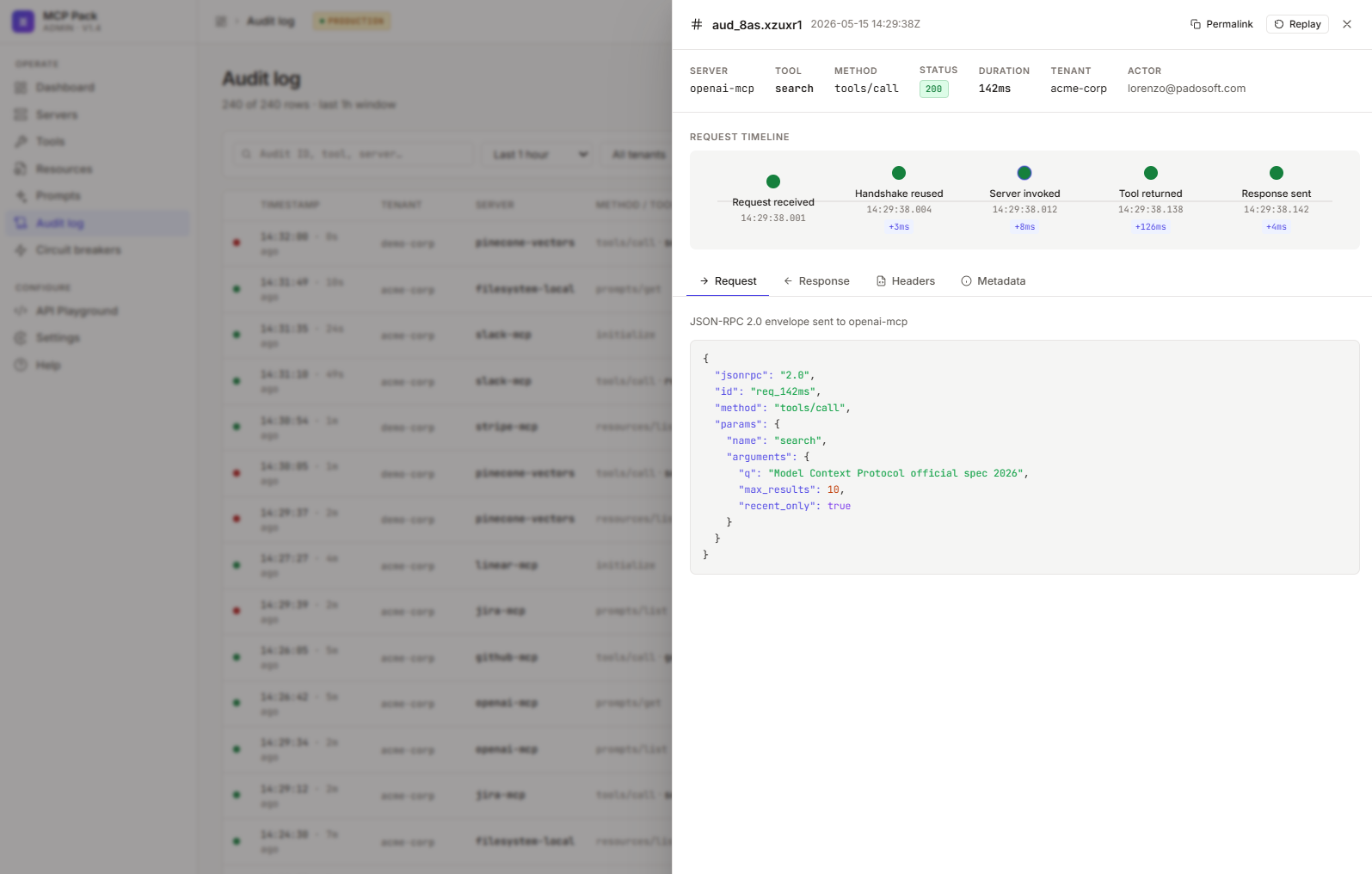Select the github-mcp audit row
The image size is (1372, 874).
click(x=447, y=657)
